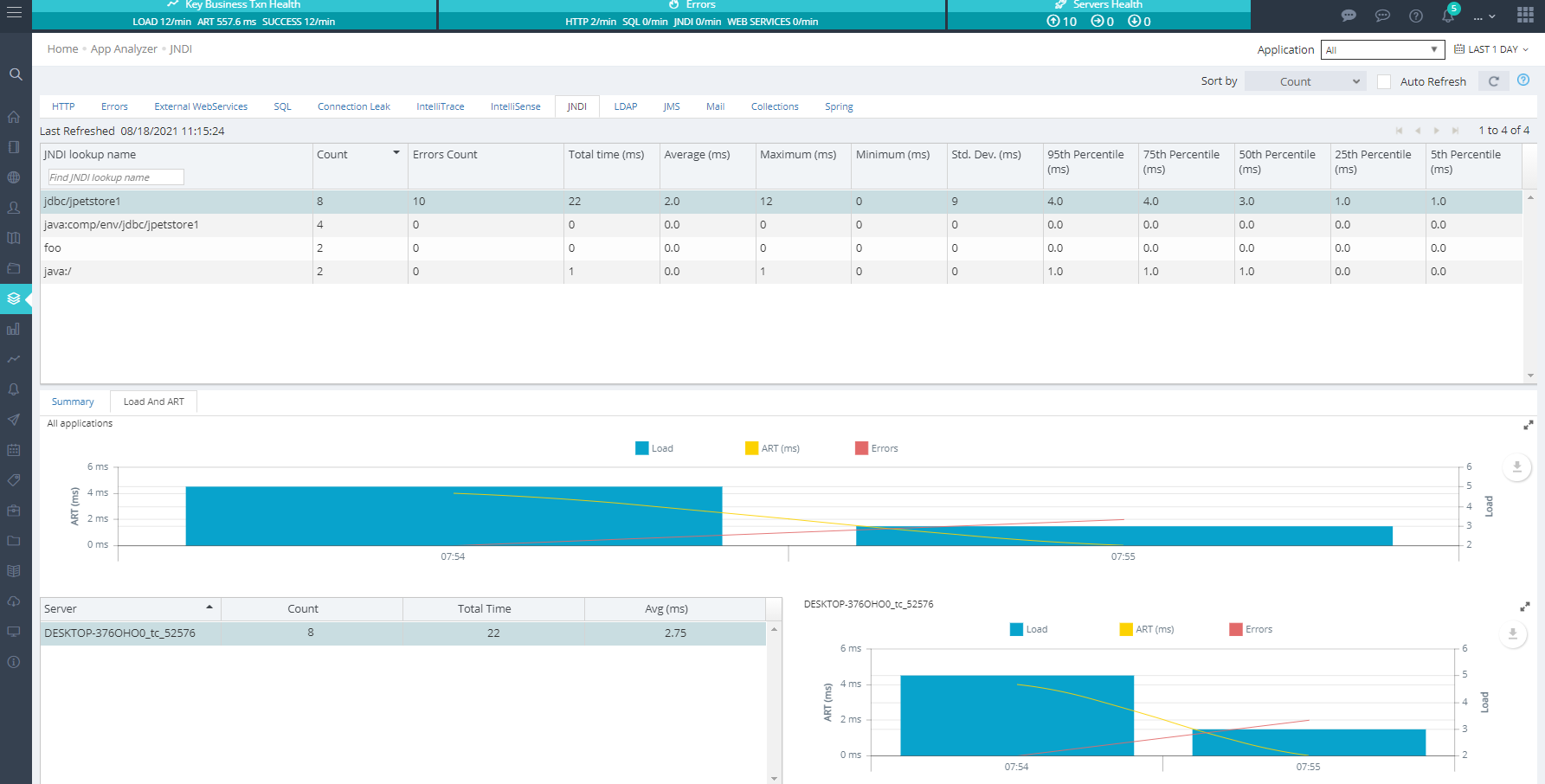1545x784 pixels.
Task: Click App Analyzer breadcrumb link
Action: 124,49
